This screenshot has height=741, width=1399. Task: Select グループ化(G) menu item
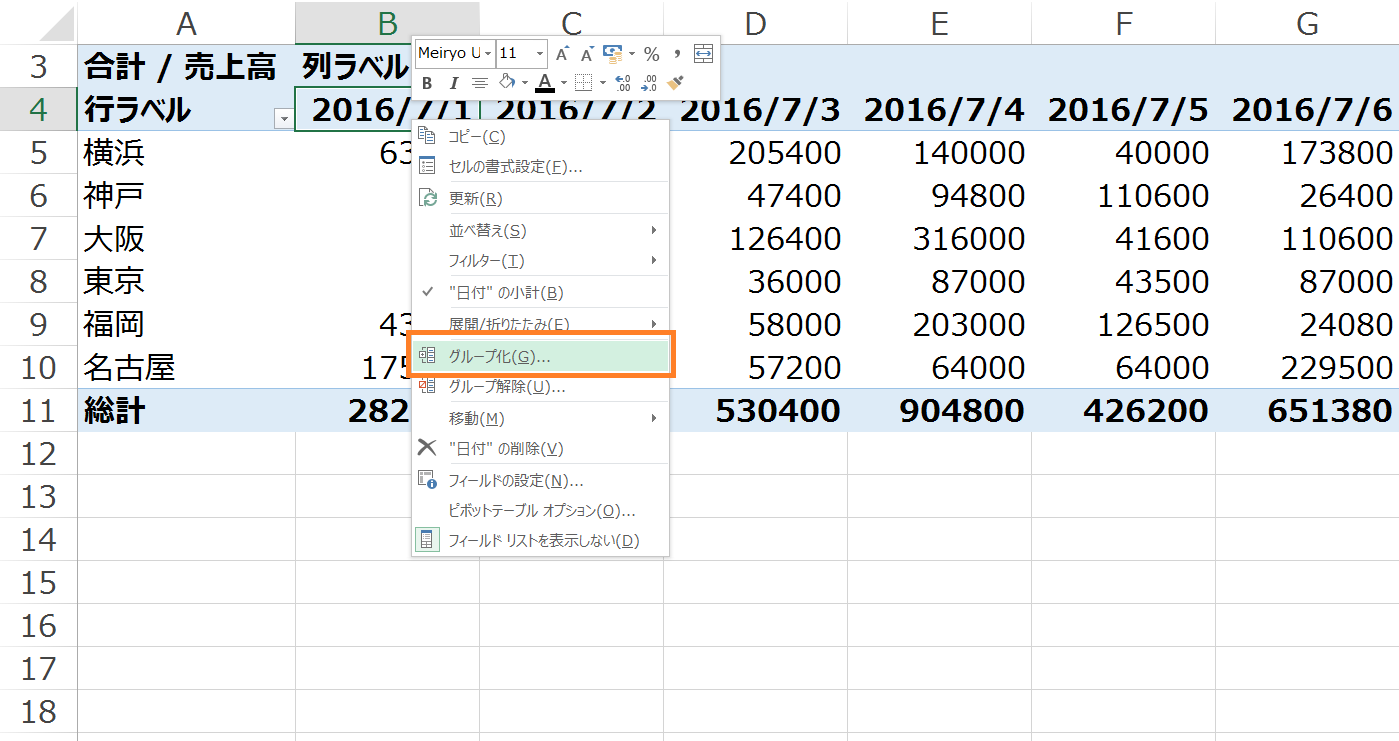(x=540, y=355)
